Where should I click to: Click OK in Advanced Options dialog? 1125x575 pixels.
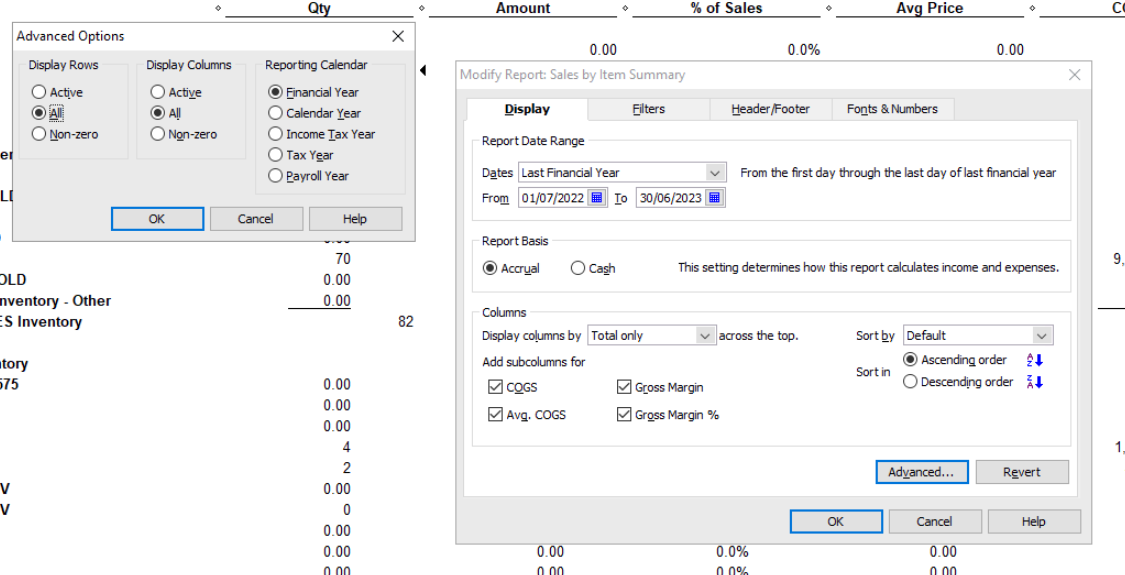point(157,219)
